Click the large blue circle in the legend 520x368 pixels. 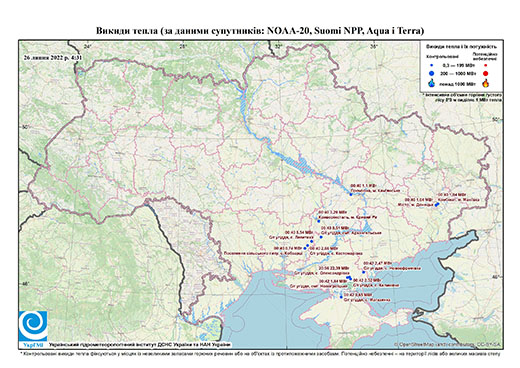coord(431,73)
